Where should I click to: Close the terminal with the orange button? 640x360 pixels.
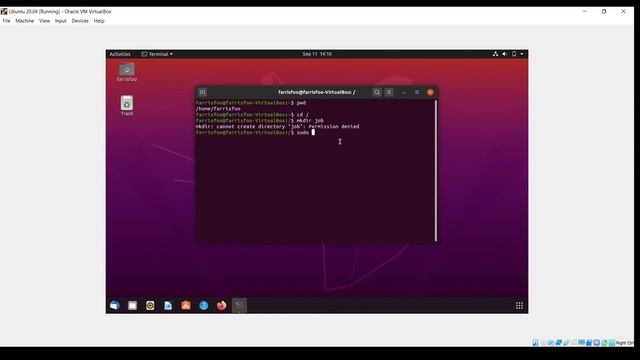click(430, 92)
